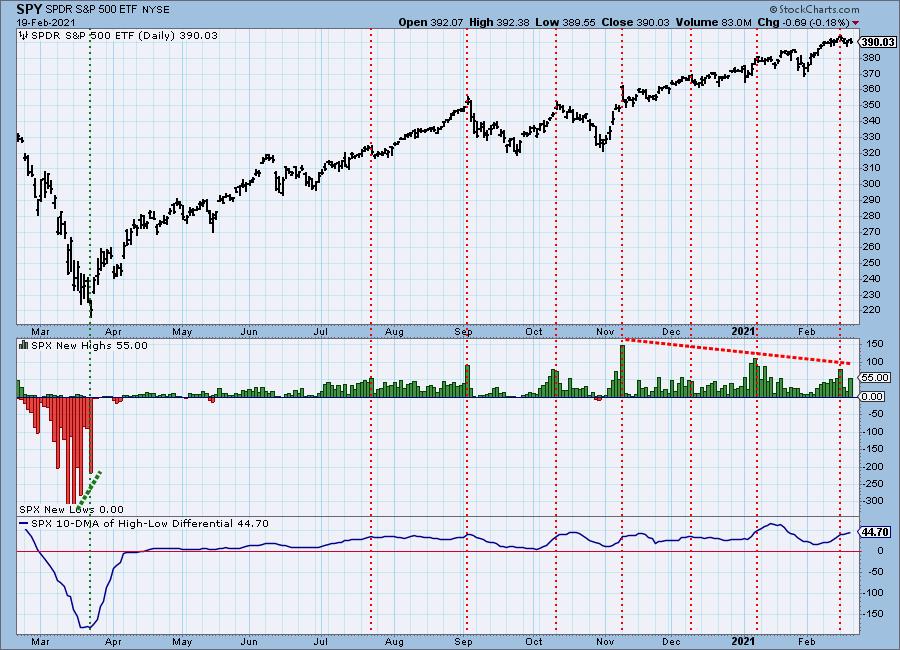The width and height of the screenshot is (900, 650).
Task: Click the boxed 390.03 price tag on the right axis
Action: click(878, 42)
